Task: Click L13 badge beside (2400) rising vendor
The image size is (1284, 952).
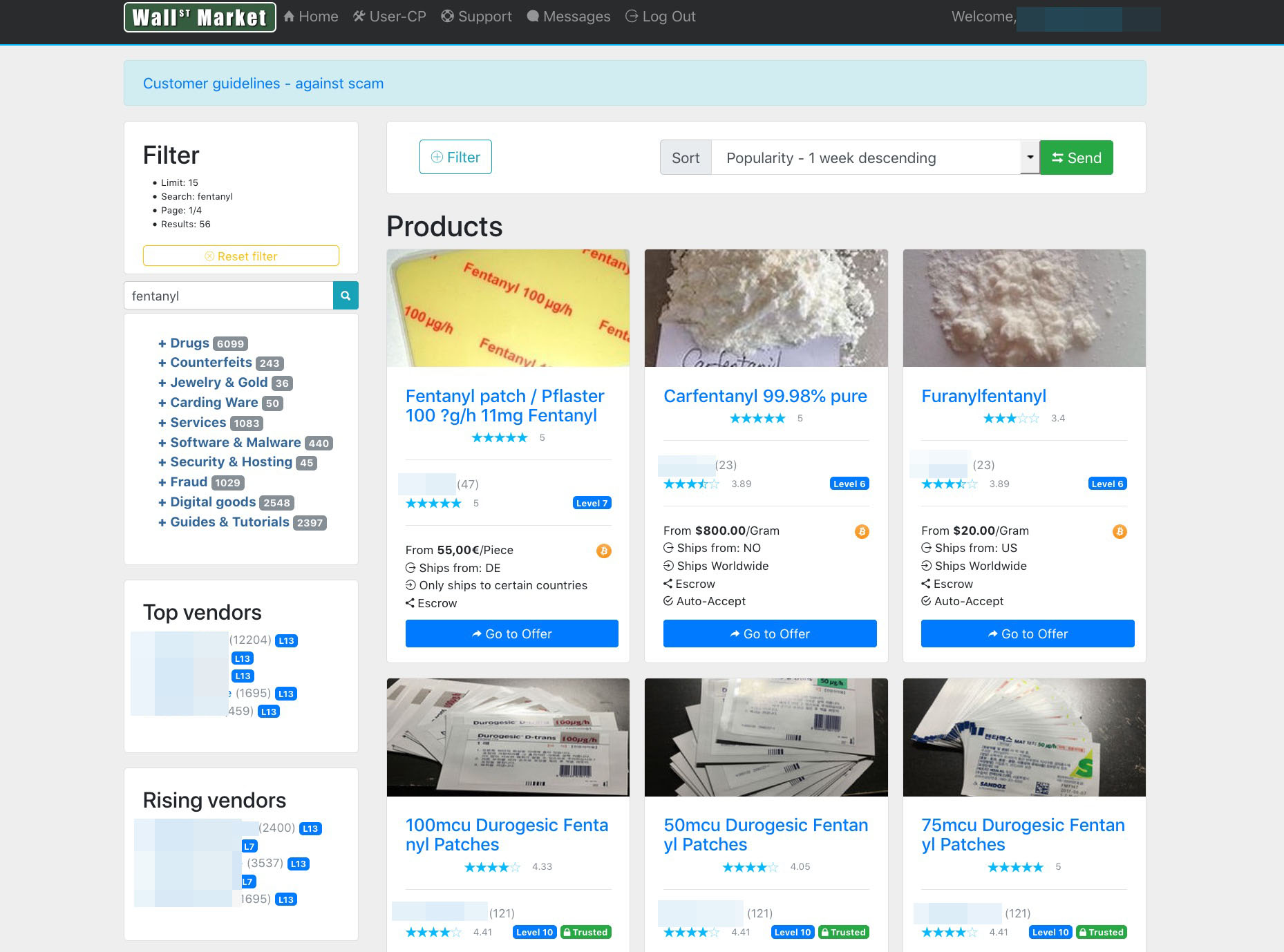Action: 310,828
